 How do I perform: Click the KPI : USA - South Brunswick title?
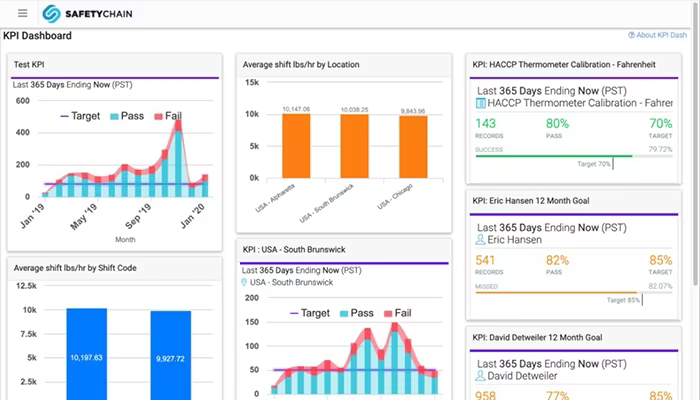click(x=294, y=250)
